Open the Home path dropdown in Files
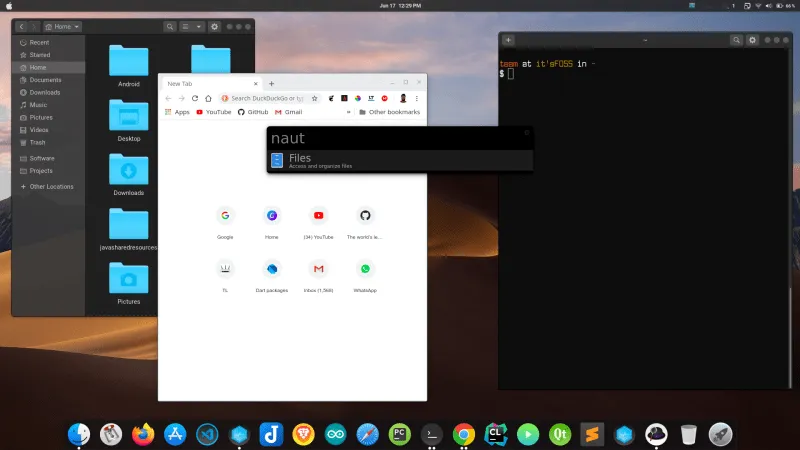The image size is (800, 450). (x=63, y=26)
